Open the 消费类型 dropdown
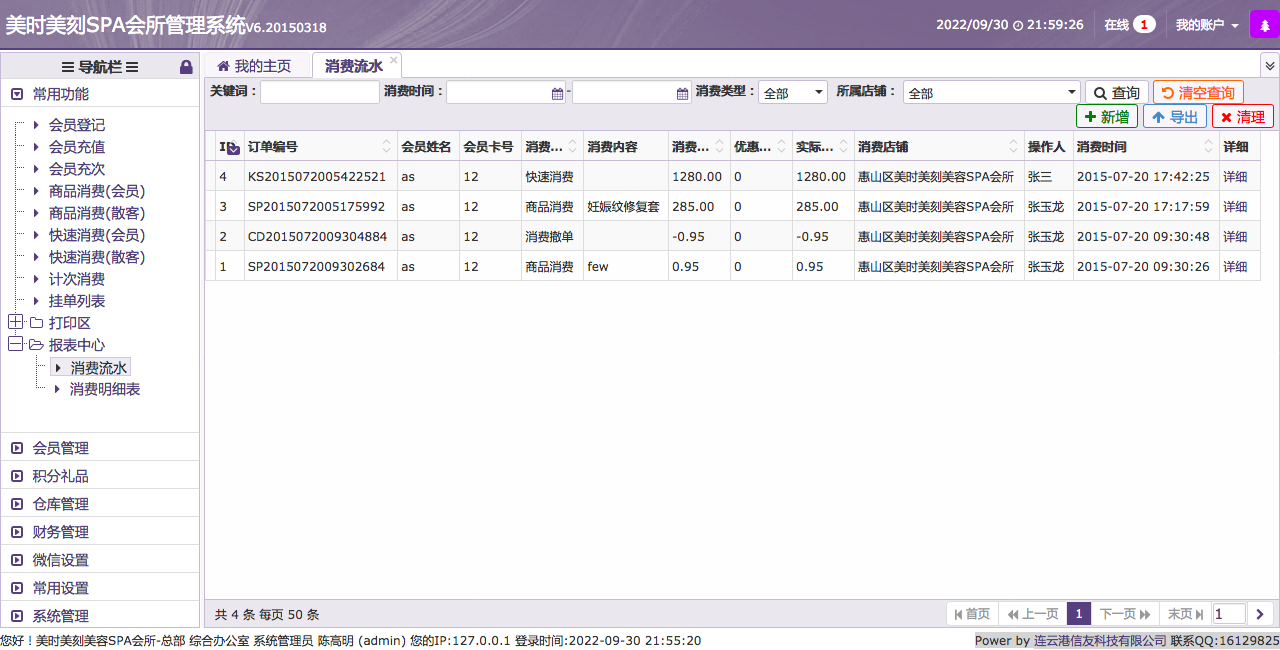1280x650 pixels. click(x=793, y=93)
